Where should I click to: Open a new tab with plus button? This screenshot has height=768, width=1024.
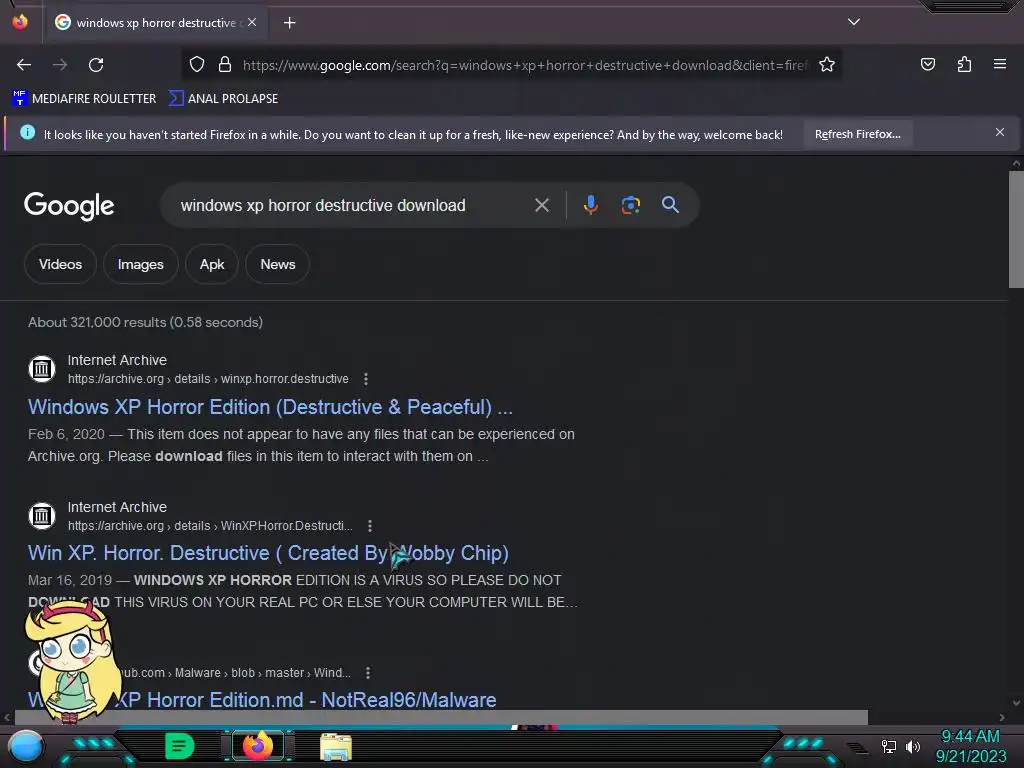pos(289,23)
